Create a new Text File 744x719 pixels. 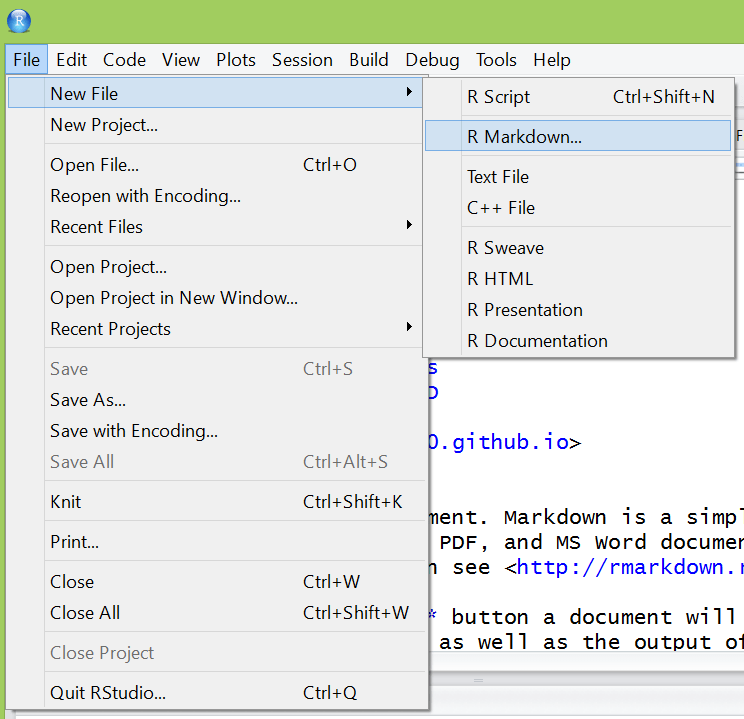(578, 177)
